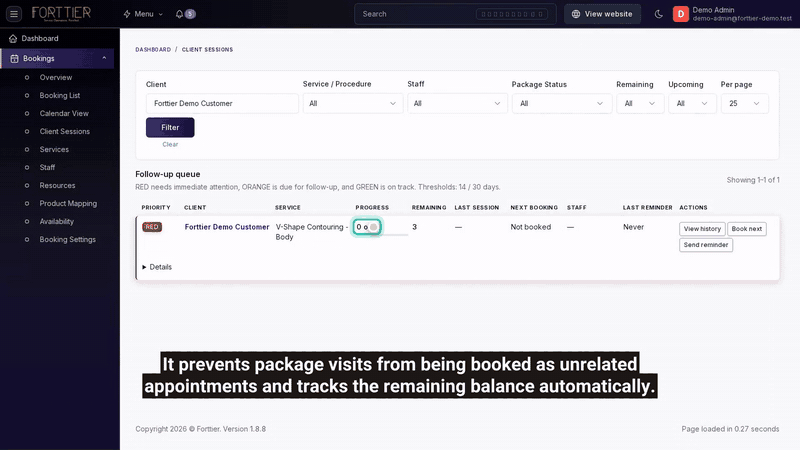Open Resources in the sidebar

pyautogui.click(x=57, y=185)
